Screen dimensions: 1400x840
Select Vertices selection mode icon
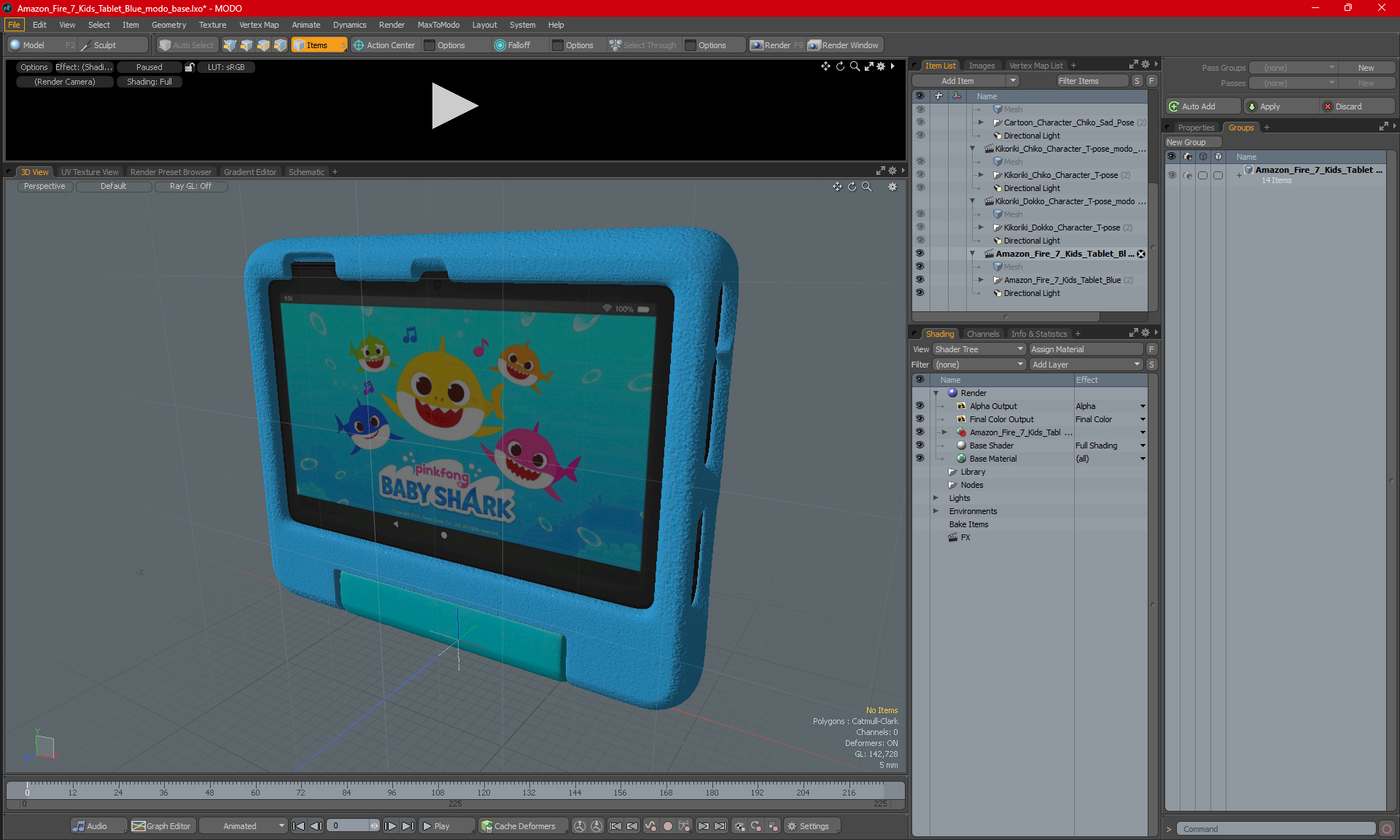pyautogui.click(x=230, y=45)
